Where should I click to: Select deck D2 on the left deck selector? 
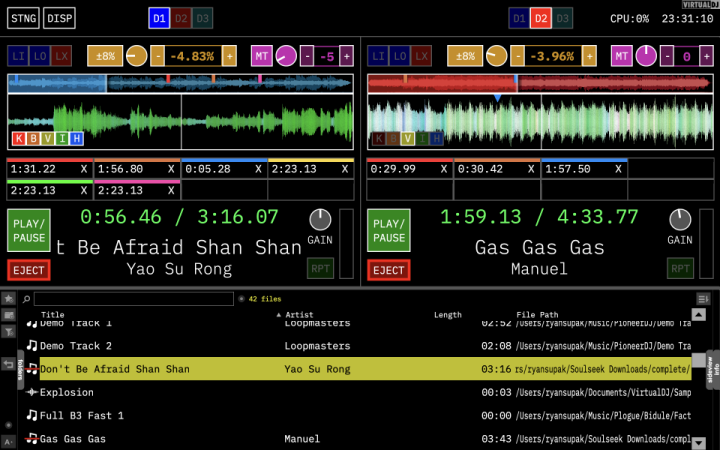click(x=181, y=18)
